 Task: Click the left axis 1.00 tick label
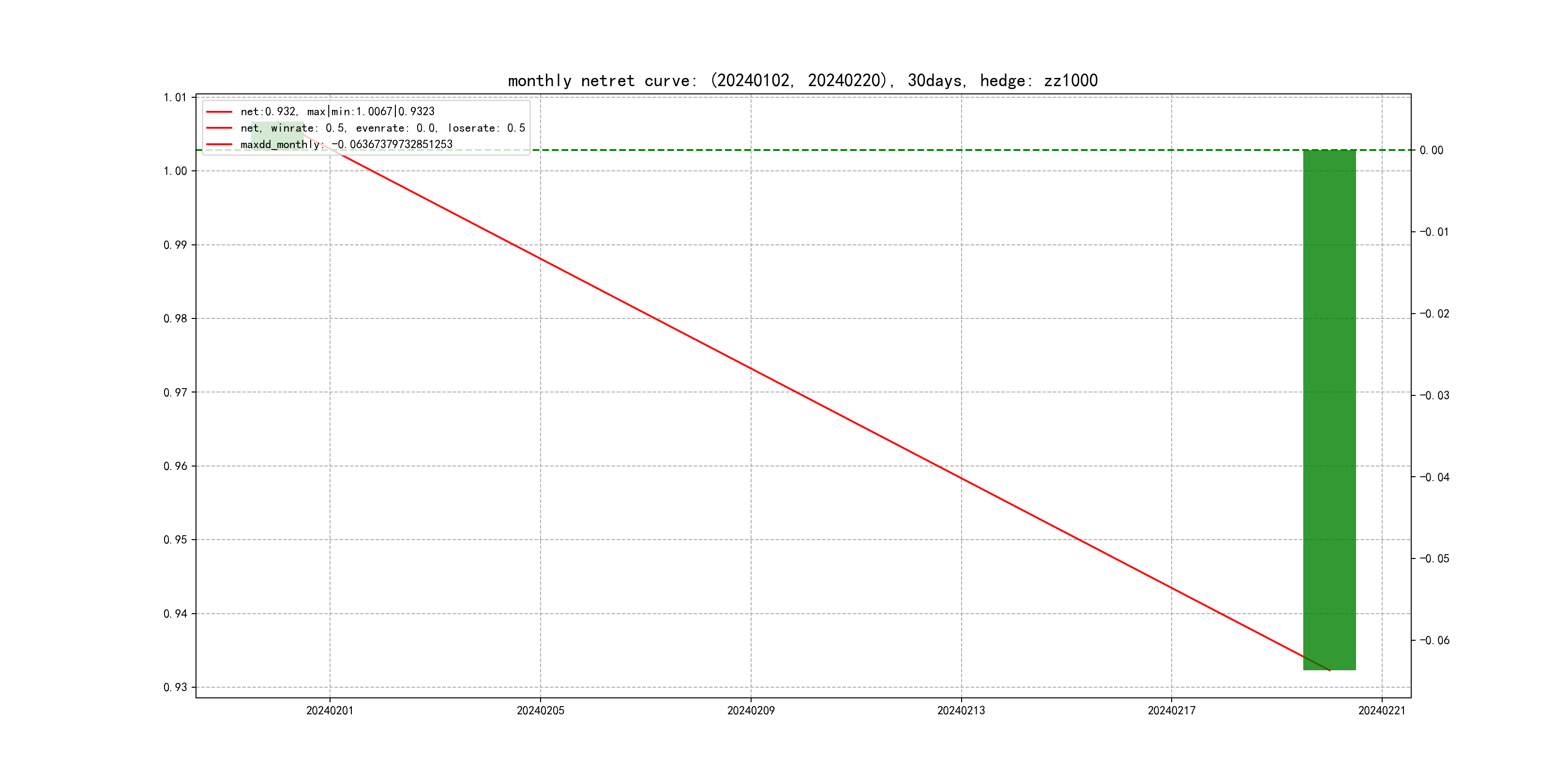click(x=175, y=171)
